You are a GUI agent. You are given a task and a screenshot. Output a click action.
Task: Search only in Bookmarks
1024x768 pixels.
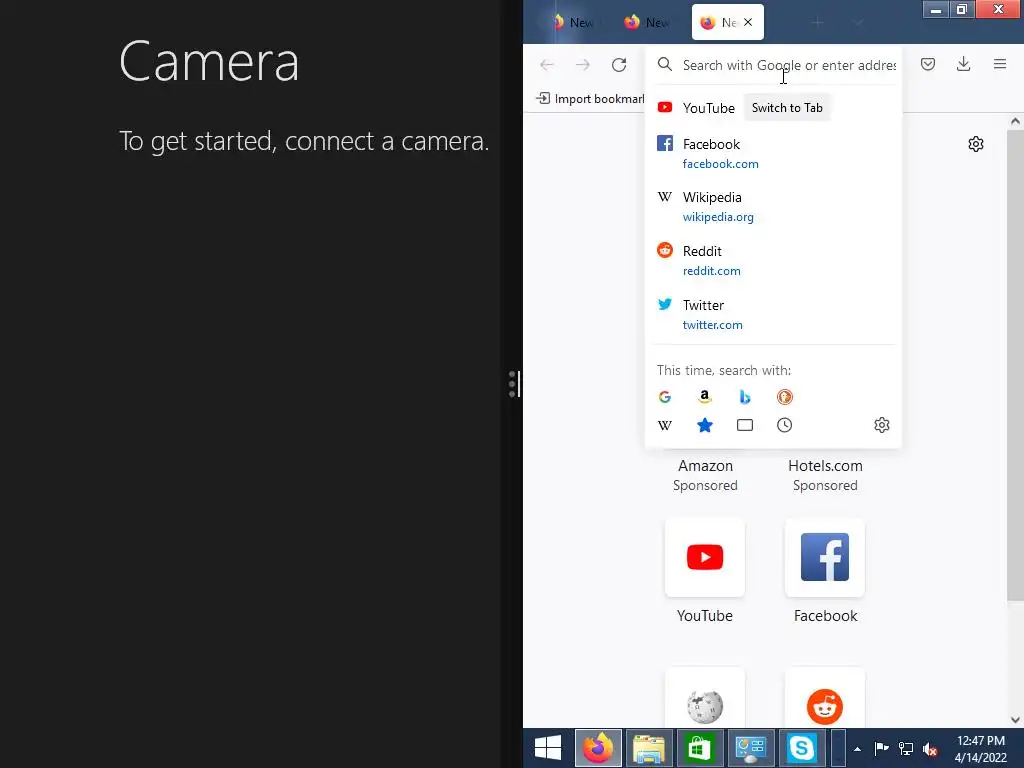[705, 425]
